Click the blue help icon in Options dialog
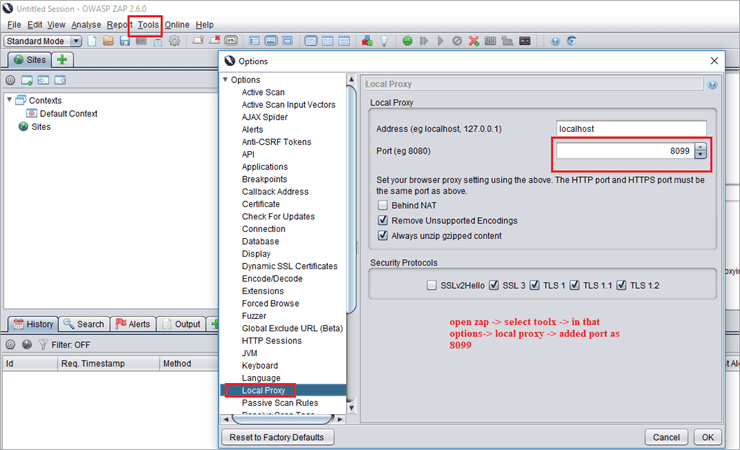740x450 pixels. tap(712, 85)
